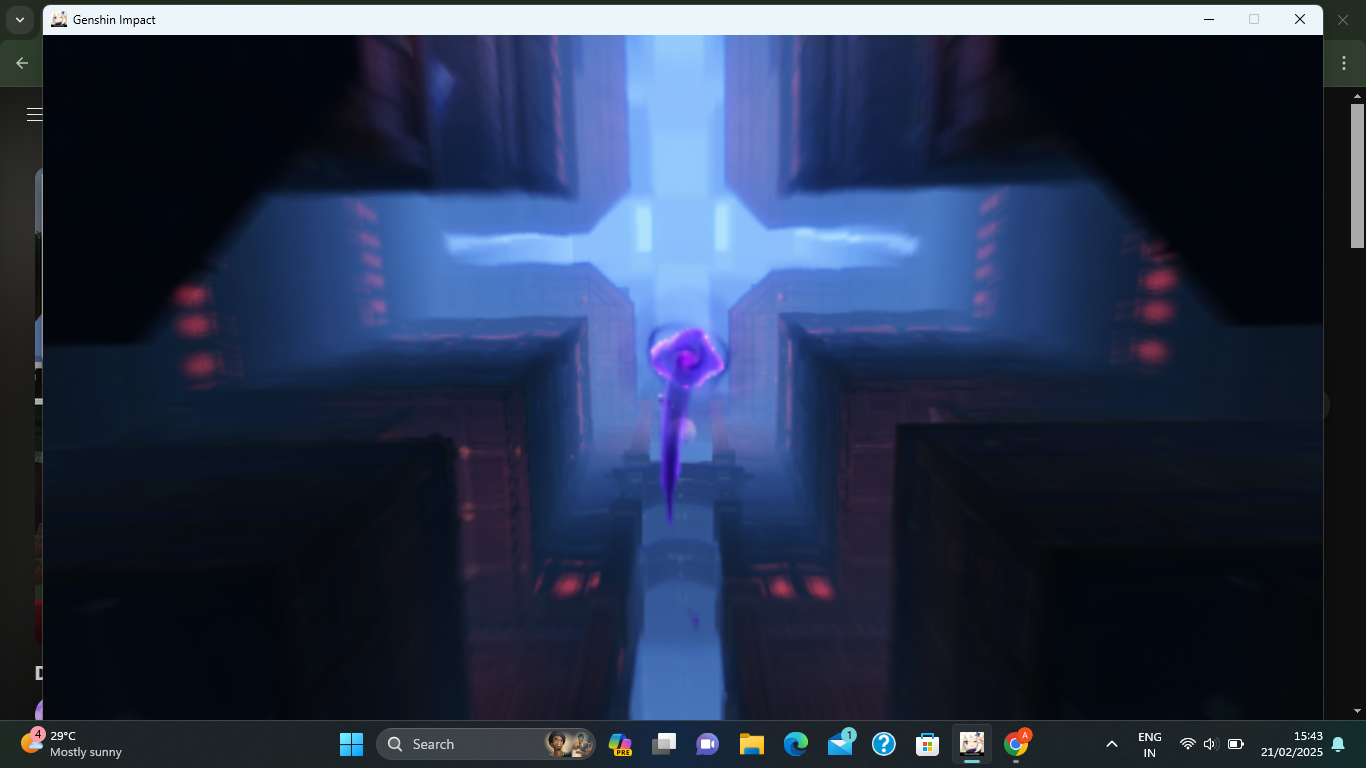Switch to Google Chrome on the taskbar
The width and height of the screenshot is (1366, 768).
coord(1016,744)
